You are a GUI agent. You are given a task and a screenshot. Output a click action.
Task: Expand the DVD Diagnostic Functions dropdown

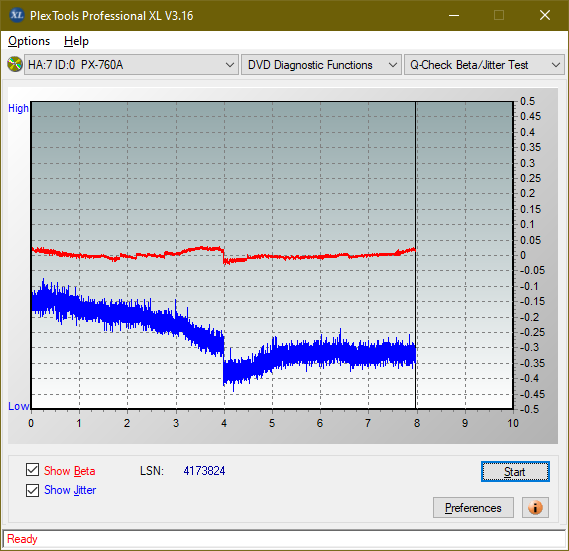point(321,65)
